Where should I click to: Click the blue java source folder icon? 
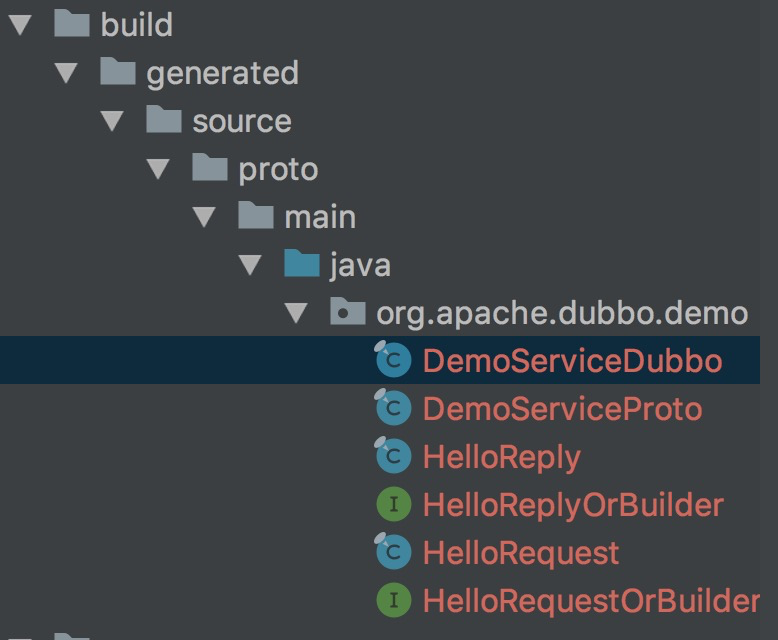pos(301,265)
